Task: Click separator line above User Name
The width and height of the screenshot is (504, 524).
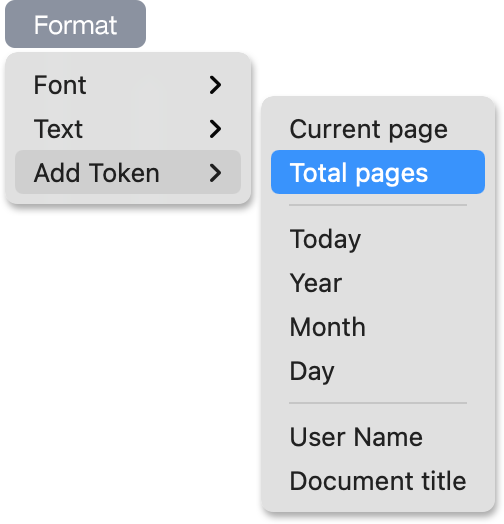Action: click(378, 403)
